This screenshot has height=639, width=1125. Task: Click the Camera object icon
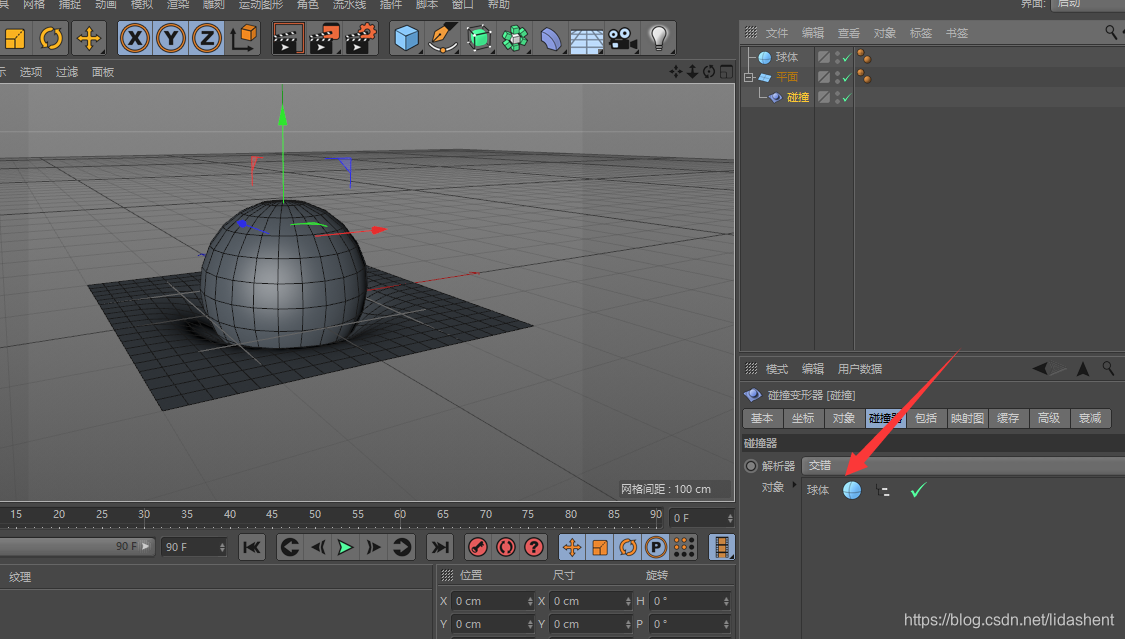click(x=622, y=39)
